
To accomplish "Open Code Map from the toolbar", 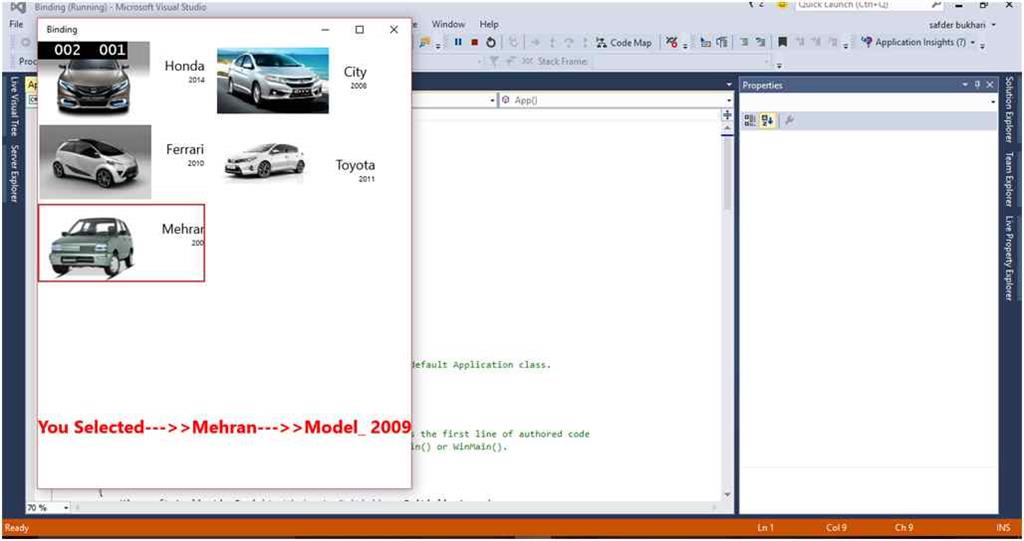I will pos(623,43).
